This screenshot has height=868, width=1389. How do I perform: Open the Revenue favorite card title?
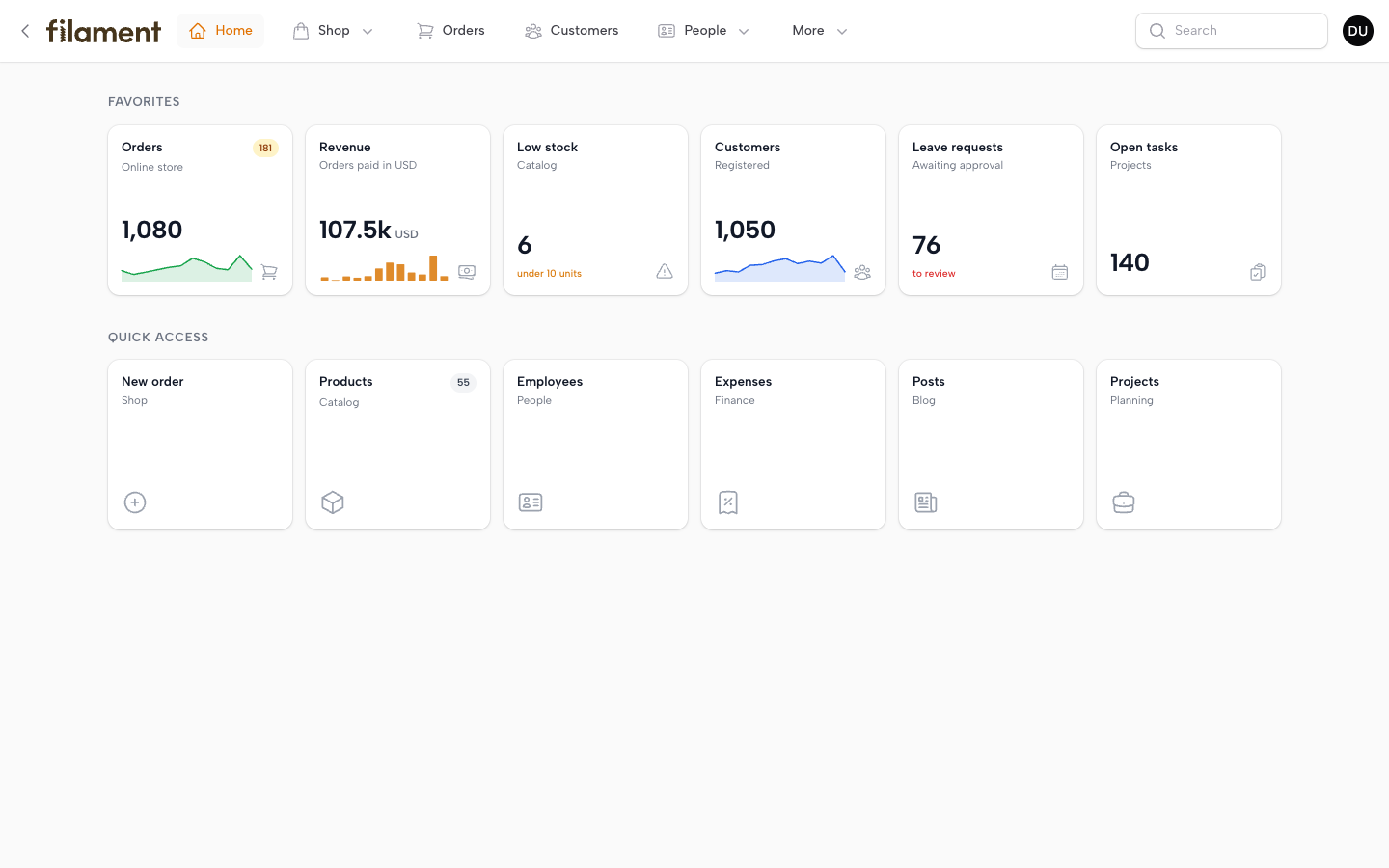[345, 148]
